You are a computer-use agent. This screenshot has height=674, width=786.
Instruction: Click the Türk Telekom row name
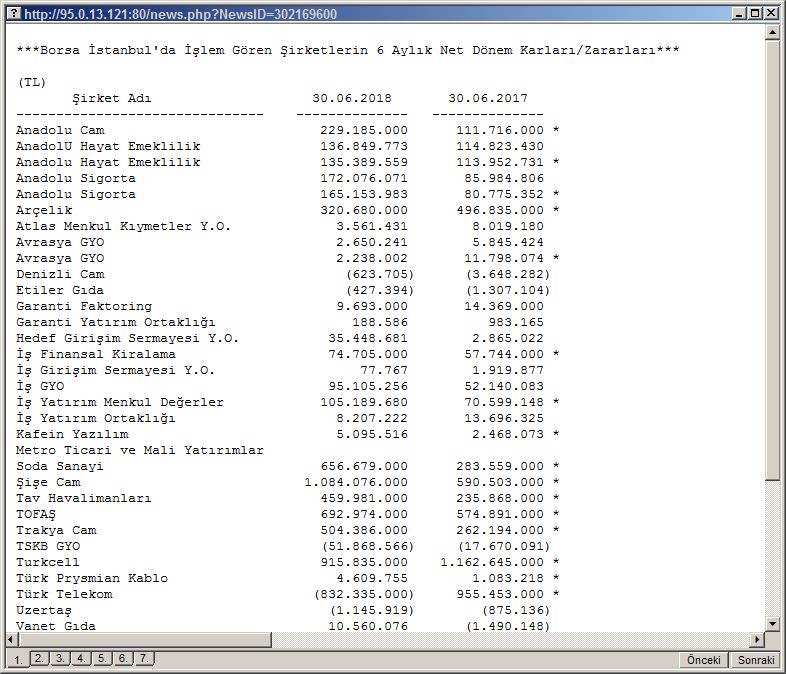point(64,594)
